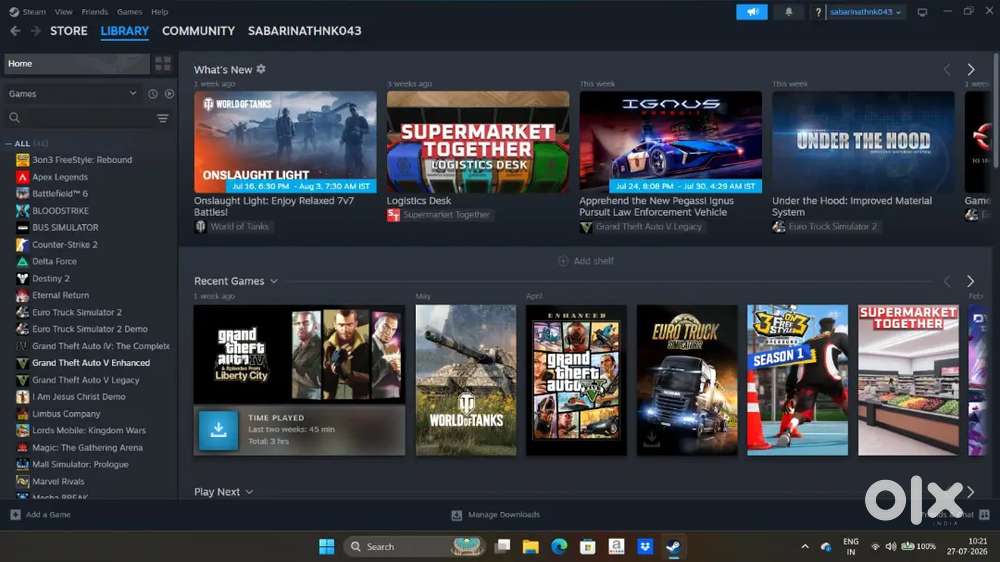Select the GTA V Enhanced game cover
The width and height of the screenshot is (1000, 562).
pyautogui.click(x=576, y=380)
